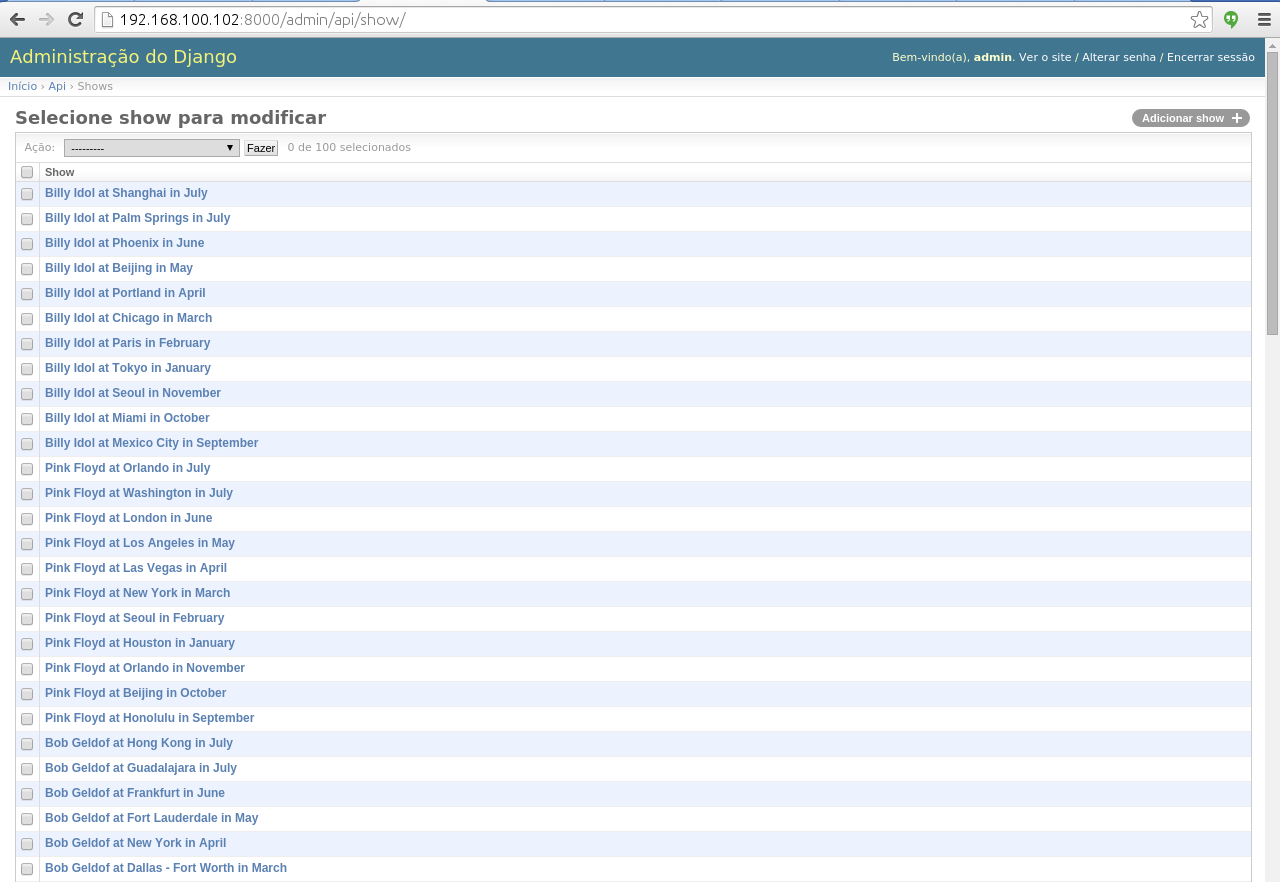Open Billy Idol at Seoul in November

(133, 393)
